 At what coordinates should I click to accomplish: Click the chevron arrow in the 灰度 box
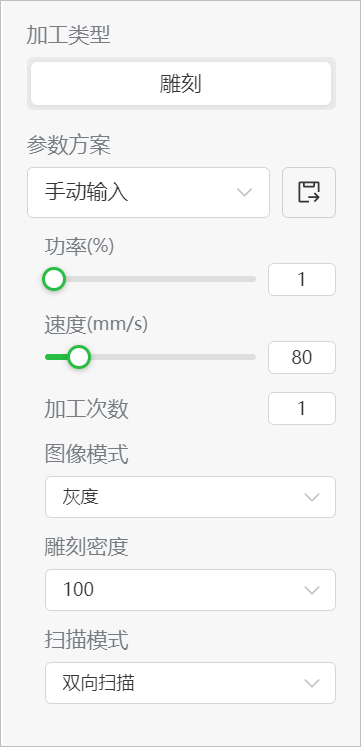click(312, 497)
